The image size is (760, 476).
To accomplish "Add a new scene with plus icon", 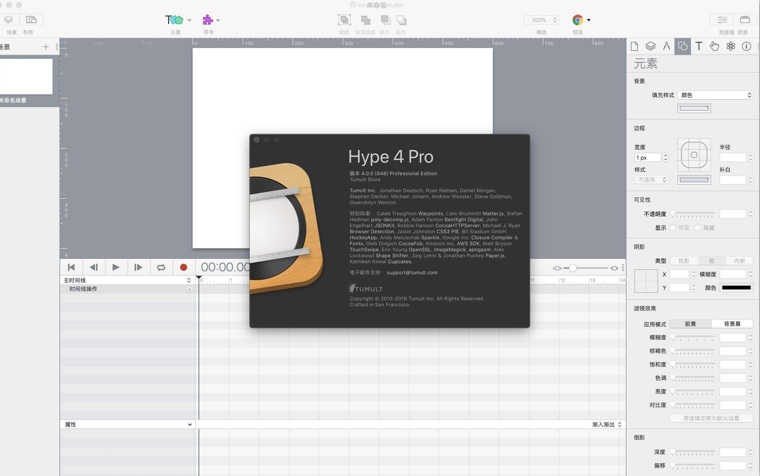I will 46,47.
